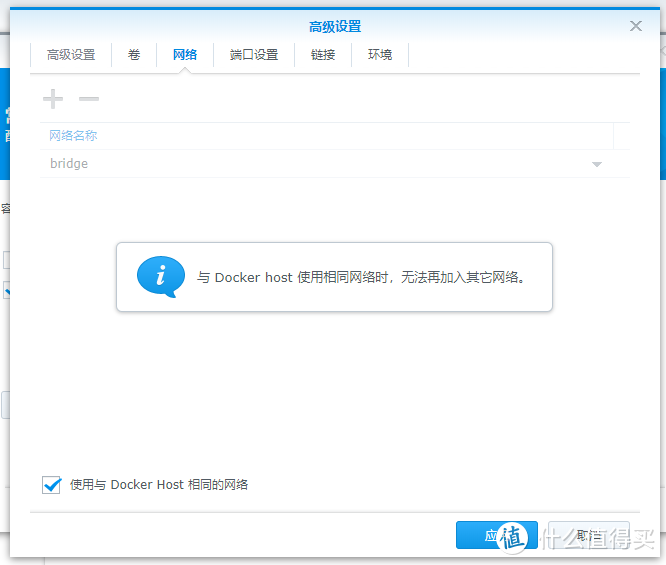The height and width of the screenshot is (565, 666).
Task: Switch to the 环境 tab
Action: [x=380, y=55]
